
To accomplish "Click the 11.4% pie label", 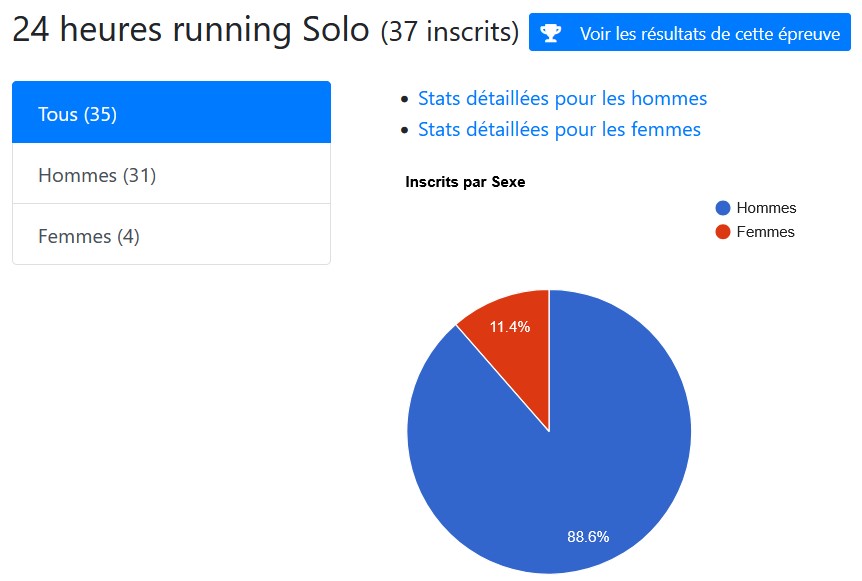I will [510, 327].
